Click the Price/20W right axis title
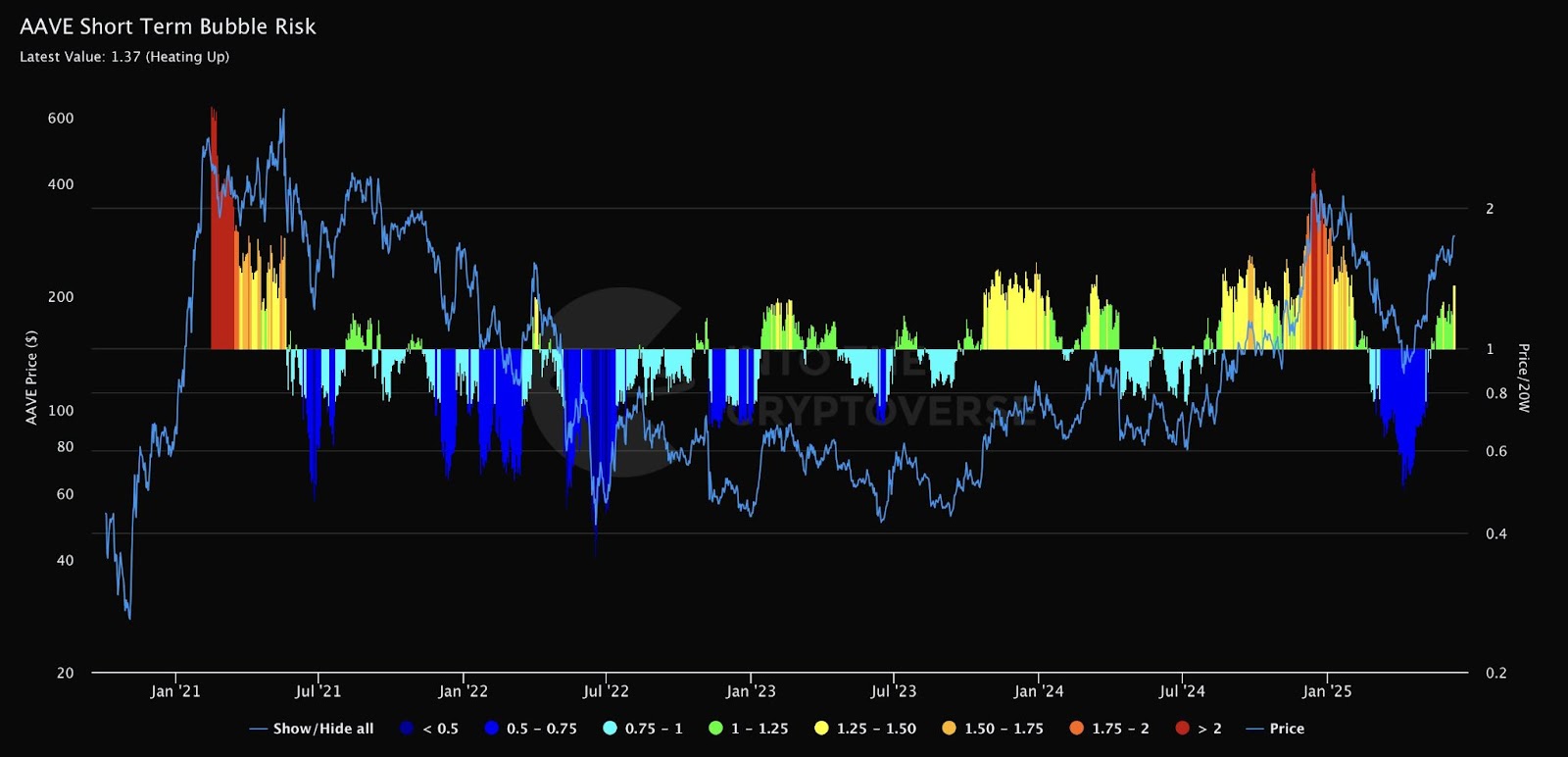This screenshot has width=1568, height=757. click(x=1523, y=378)
